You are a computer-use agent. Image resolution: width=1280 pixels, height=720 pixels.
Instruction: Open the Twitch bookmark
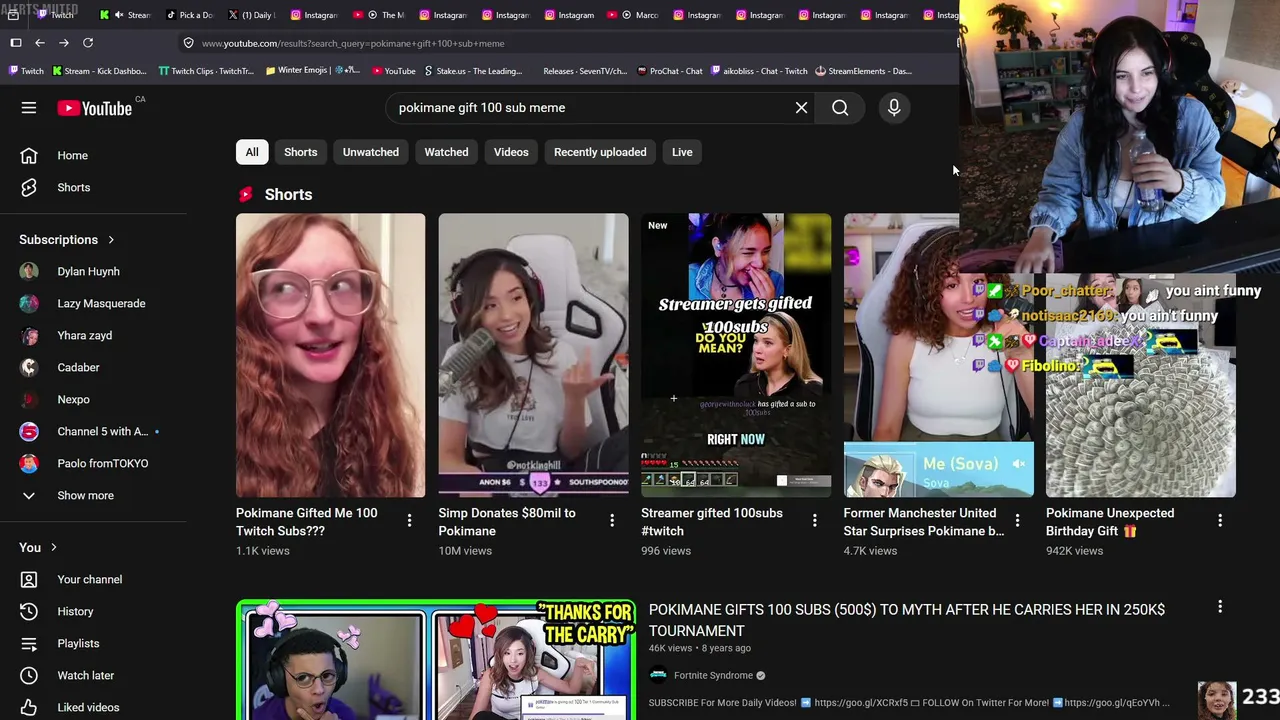pos(26,71)
